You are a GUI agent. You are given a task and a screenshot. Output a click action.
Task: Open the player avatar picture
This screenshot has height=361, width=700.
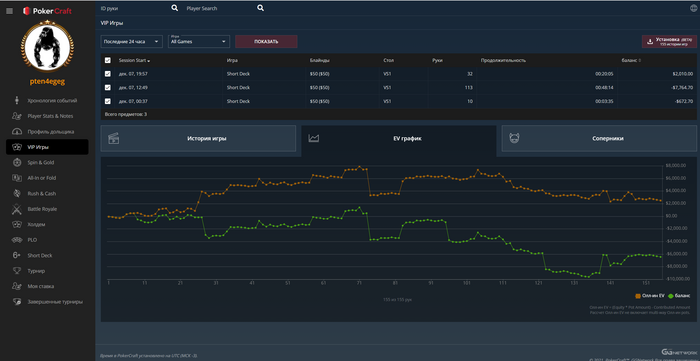47,46
